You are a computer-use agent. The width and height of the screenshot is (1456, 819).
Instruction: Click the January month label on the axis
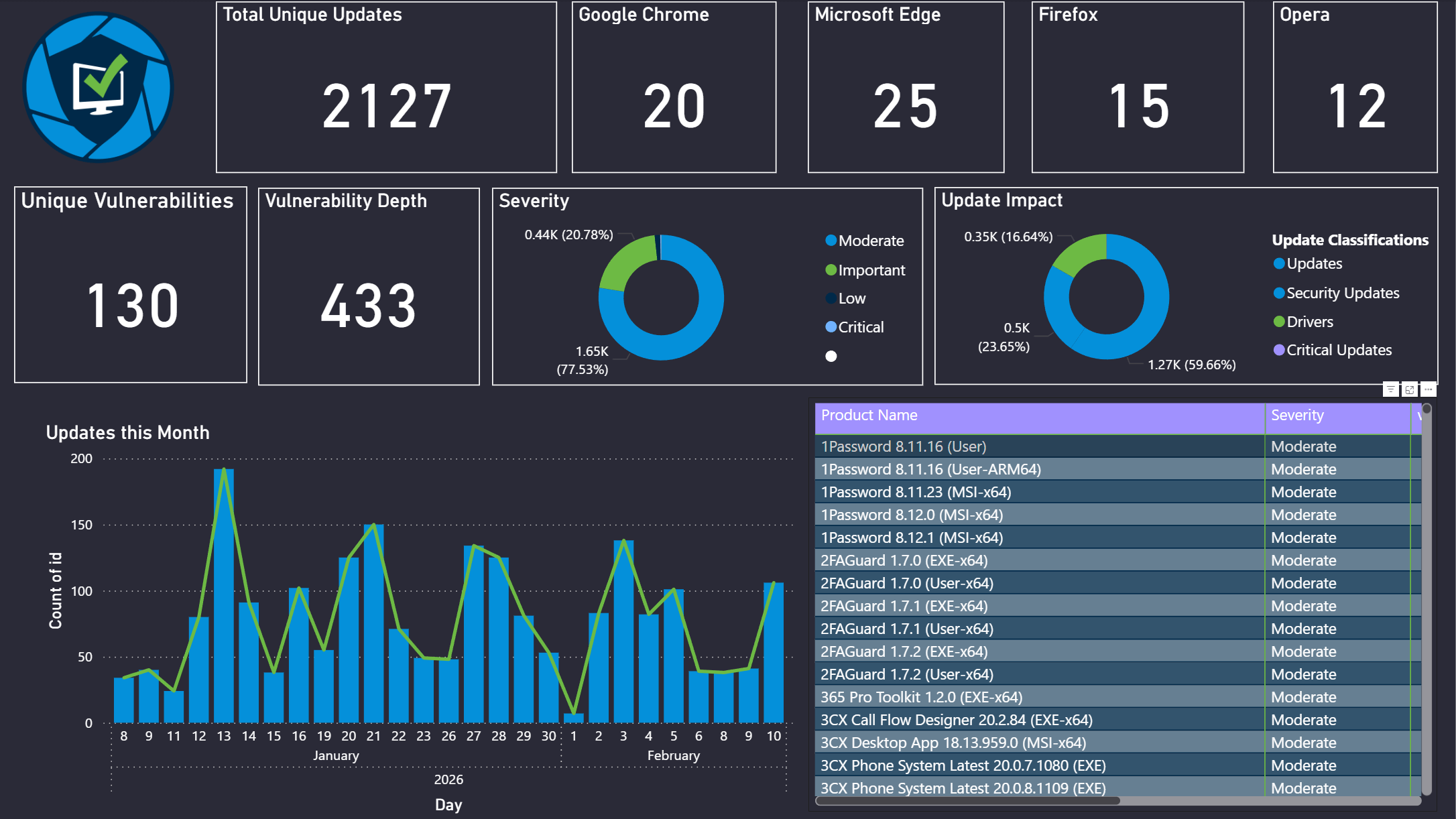[x=336, y=755]
